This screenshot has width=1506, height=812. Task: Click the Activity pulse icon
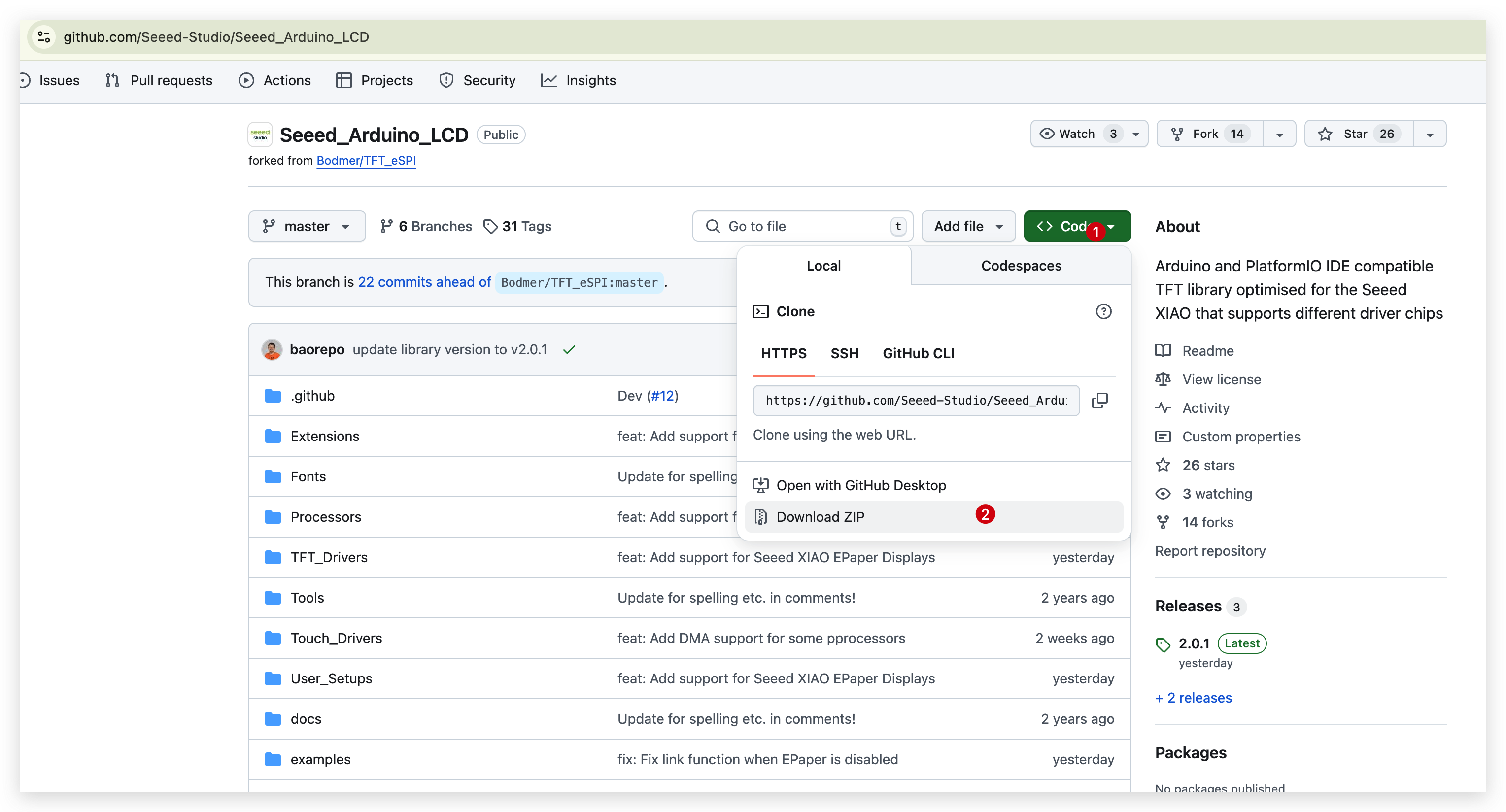(x=1163, y=408)
